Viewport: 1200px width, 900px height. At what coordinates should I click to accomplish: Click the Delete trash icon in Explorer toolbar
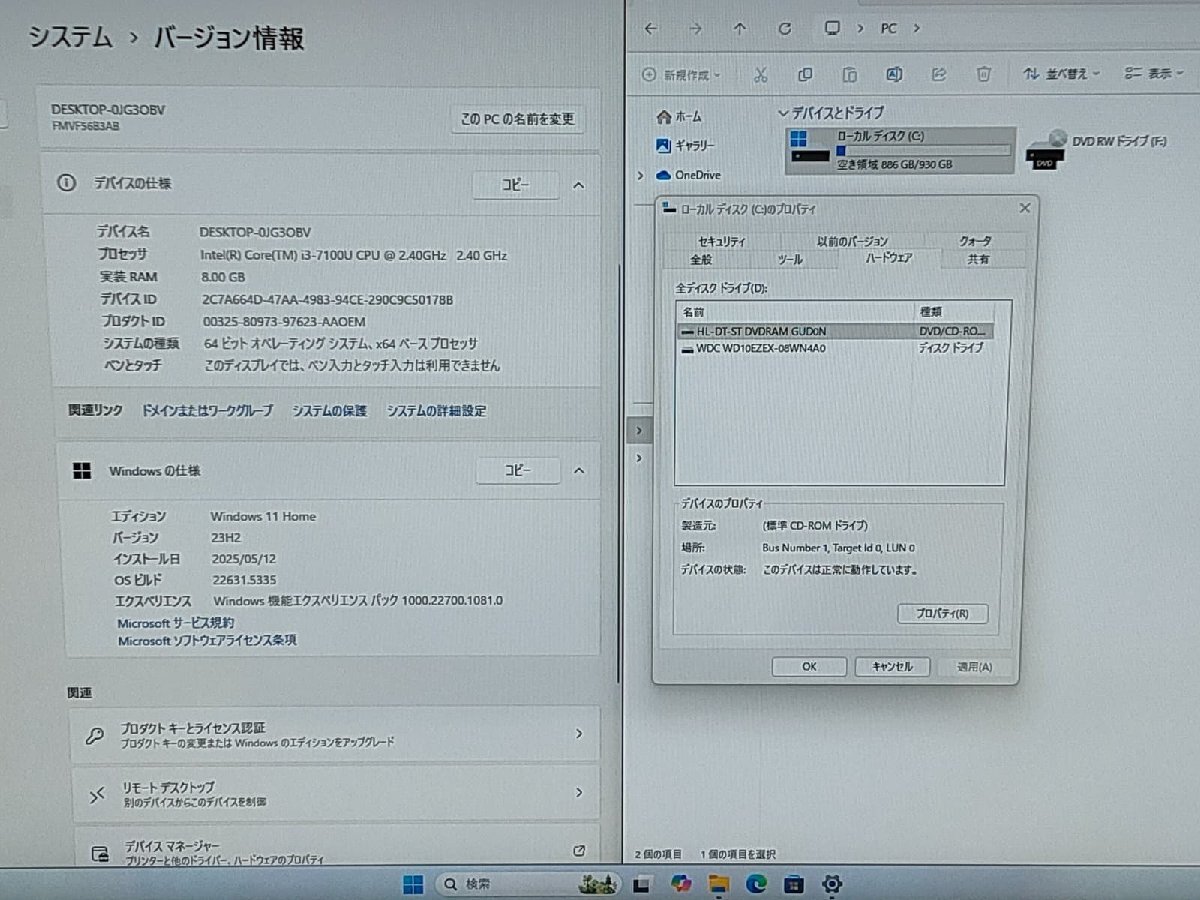point(984,74)
